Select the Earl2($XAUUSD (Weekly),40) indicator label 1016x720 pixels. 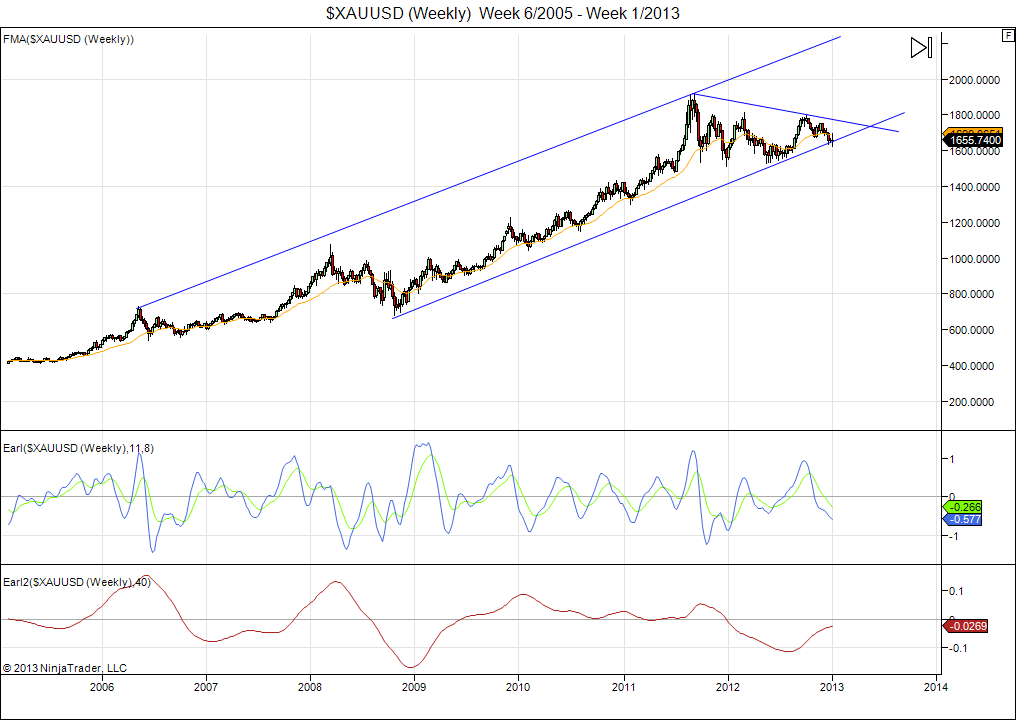pyautogui.click(x=77, y=581)
